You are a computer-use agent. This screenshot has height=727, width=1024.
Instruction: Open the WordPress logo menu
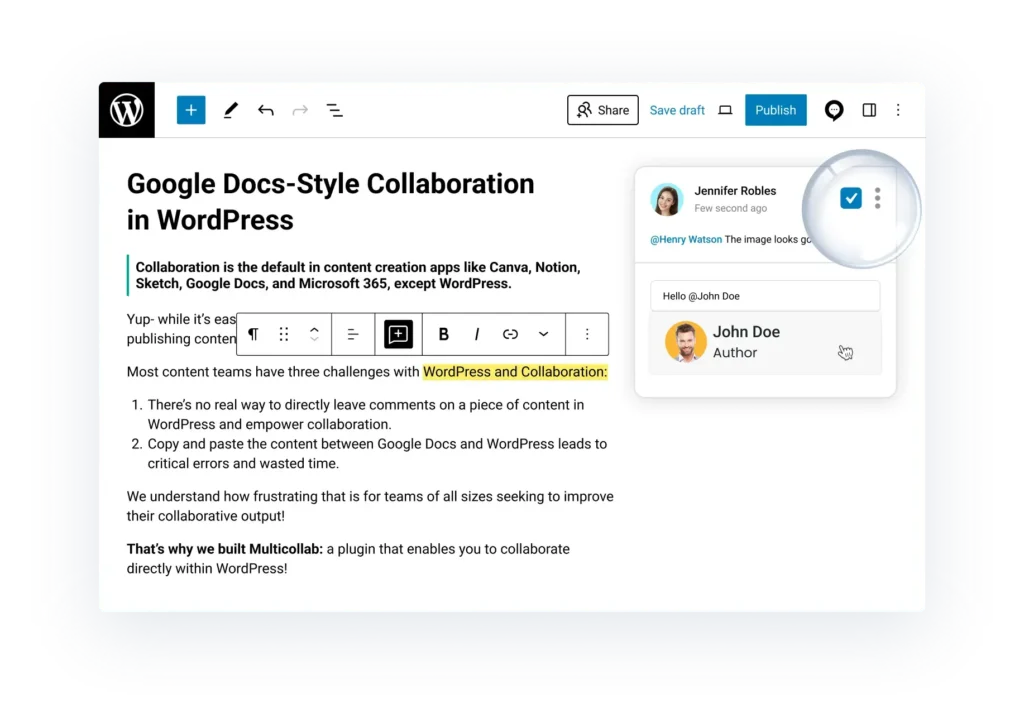[127, 110]
